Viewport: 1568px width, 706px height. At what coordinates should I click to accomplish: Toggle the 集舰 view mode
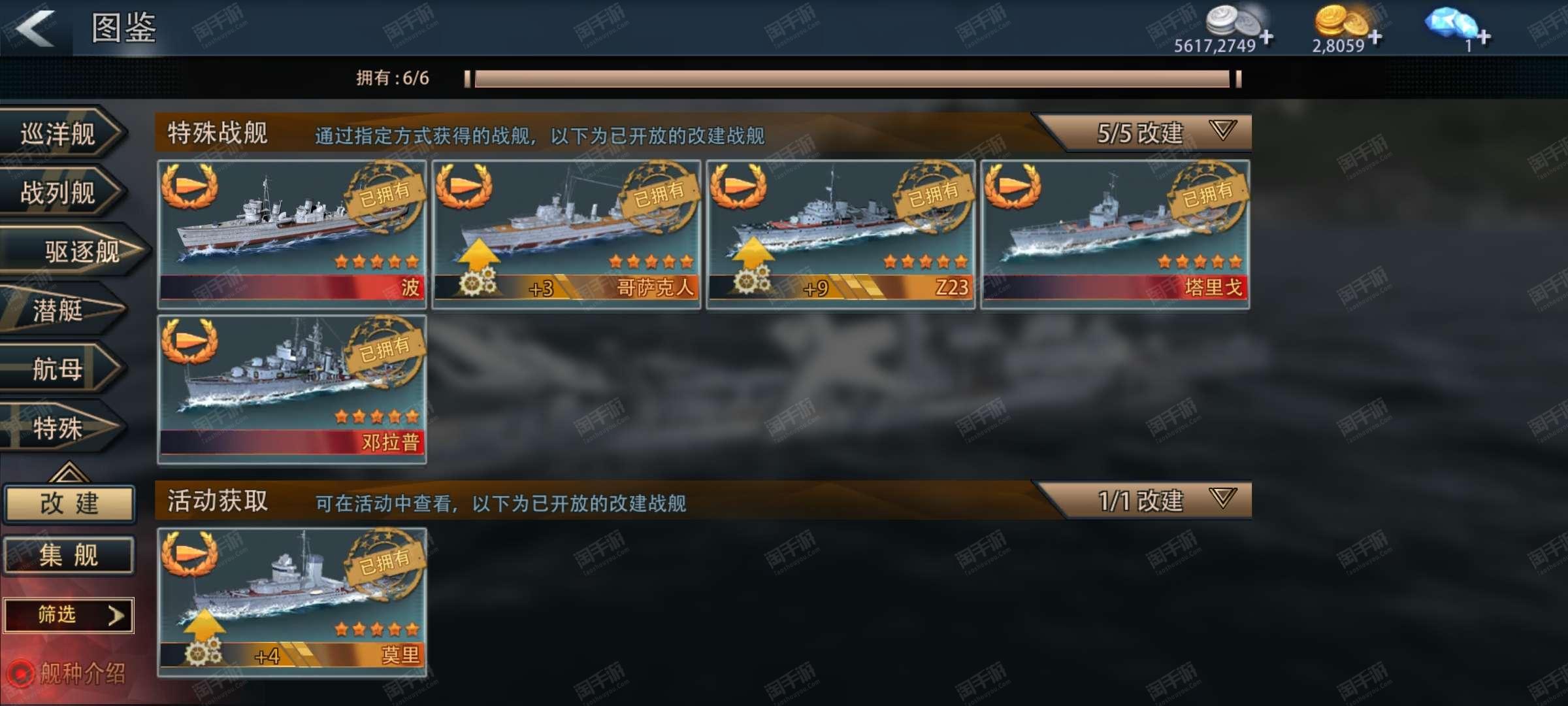tap(69, 556)
